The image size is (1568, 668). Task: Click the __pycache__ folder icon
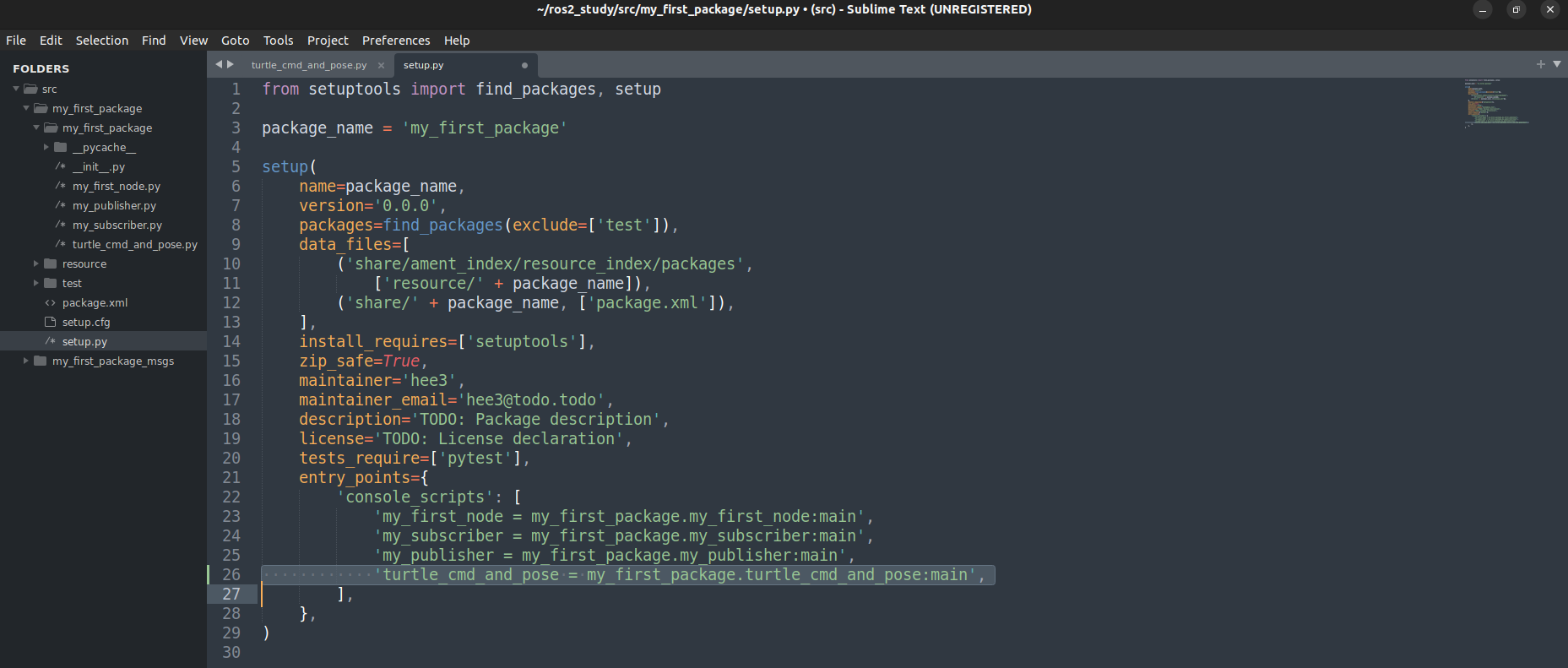point(61,147)
